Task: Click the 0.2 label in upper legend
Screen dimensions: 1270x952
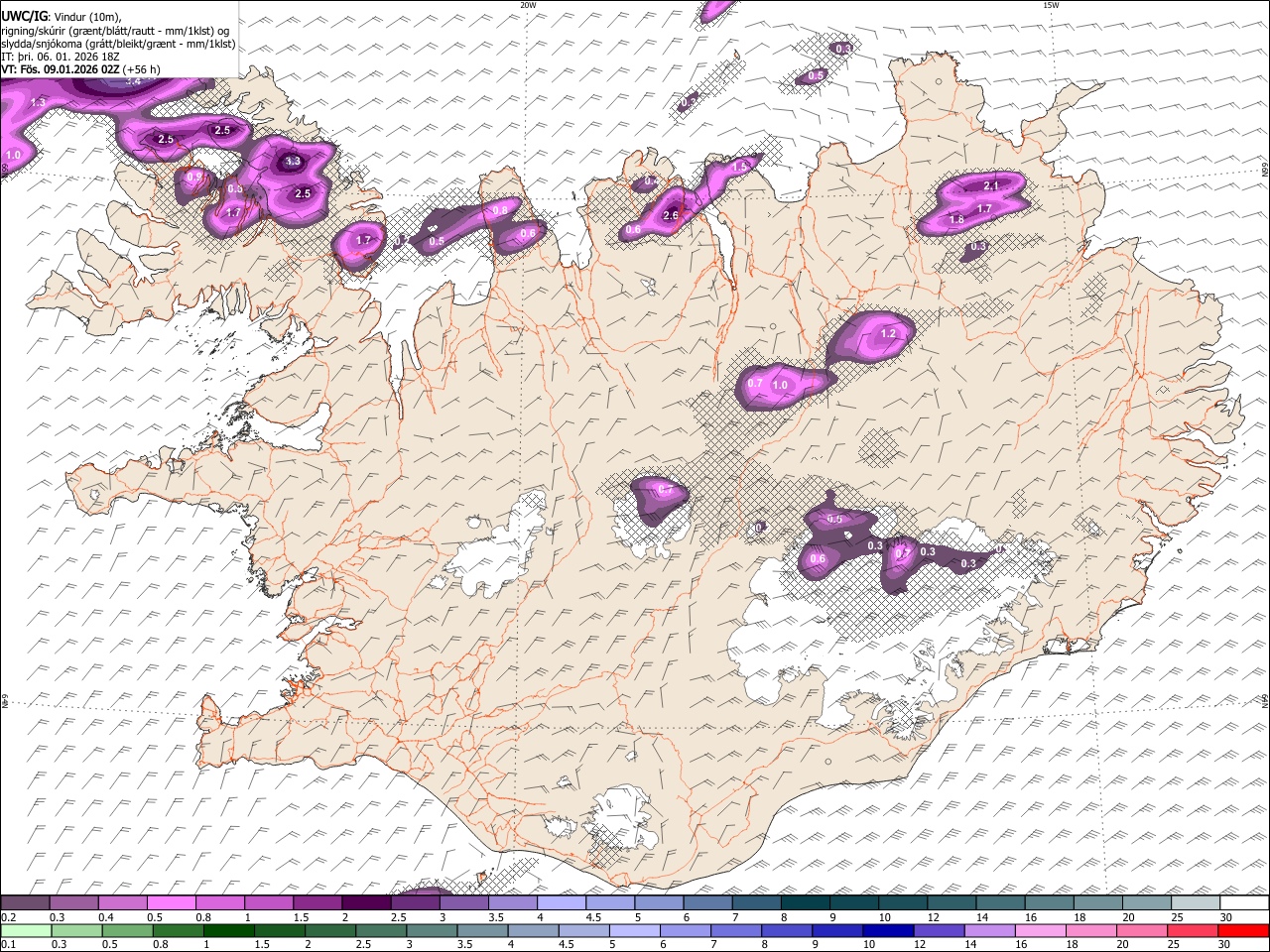Action: [x=8, y=917]
